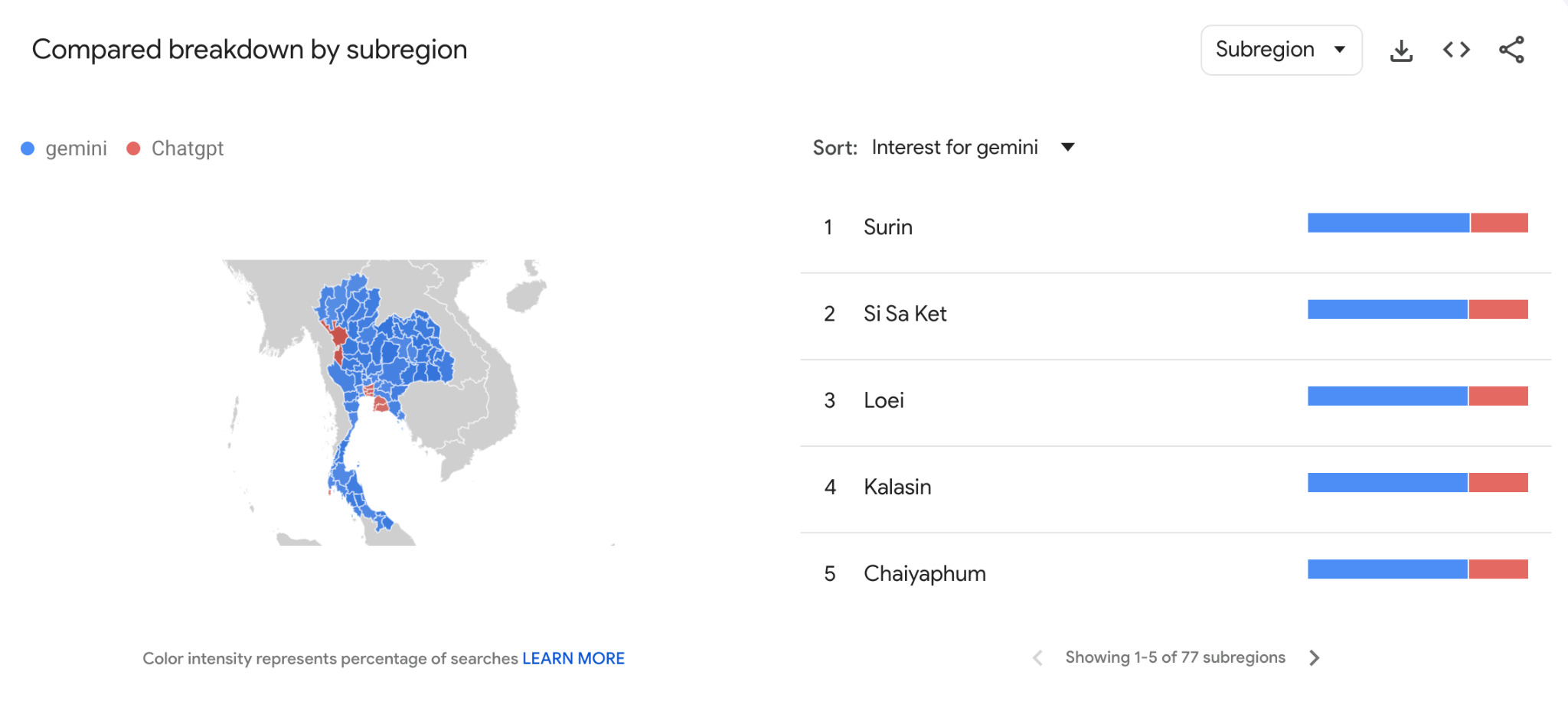
Task: Open the embed code icon
Action: click(1455, 49)
